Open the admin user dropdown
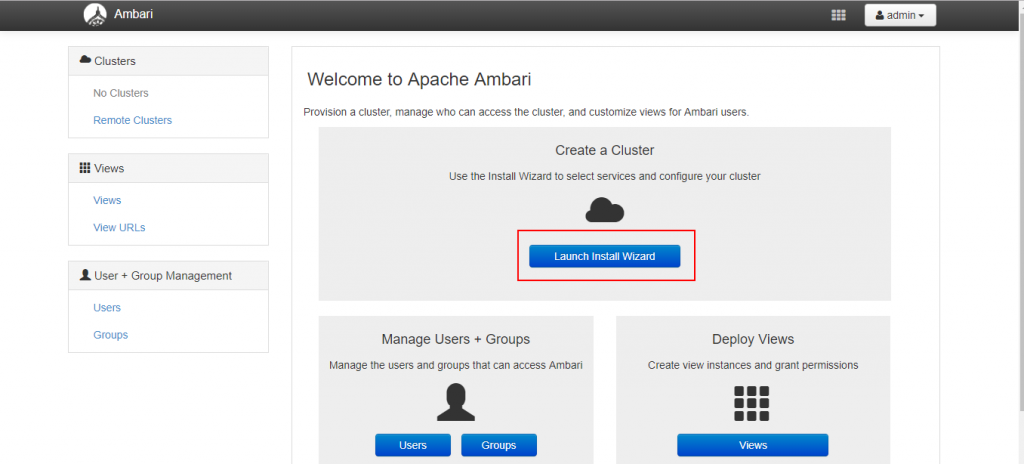Image resolution: width=1024 pixels, height=464 pixels. click(x=900, y=15)
